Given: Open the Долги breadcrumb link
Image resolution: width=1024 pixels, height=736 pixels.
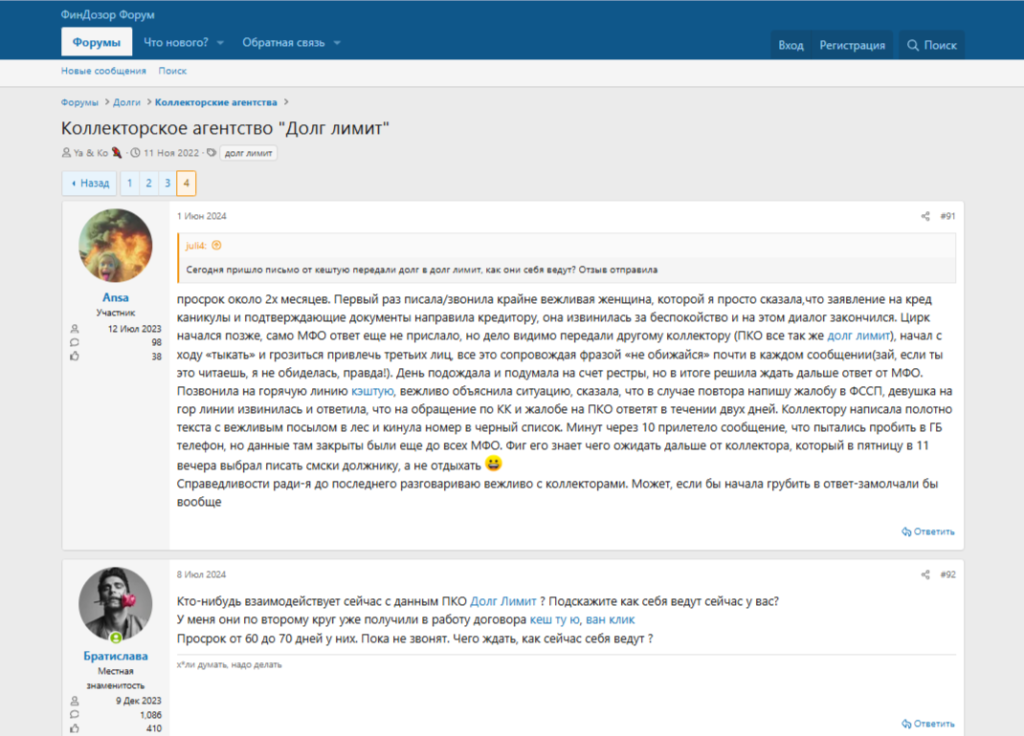Looking at the screenshot, I should tap(127, 103).
